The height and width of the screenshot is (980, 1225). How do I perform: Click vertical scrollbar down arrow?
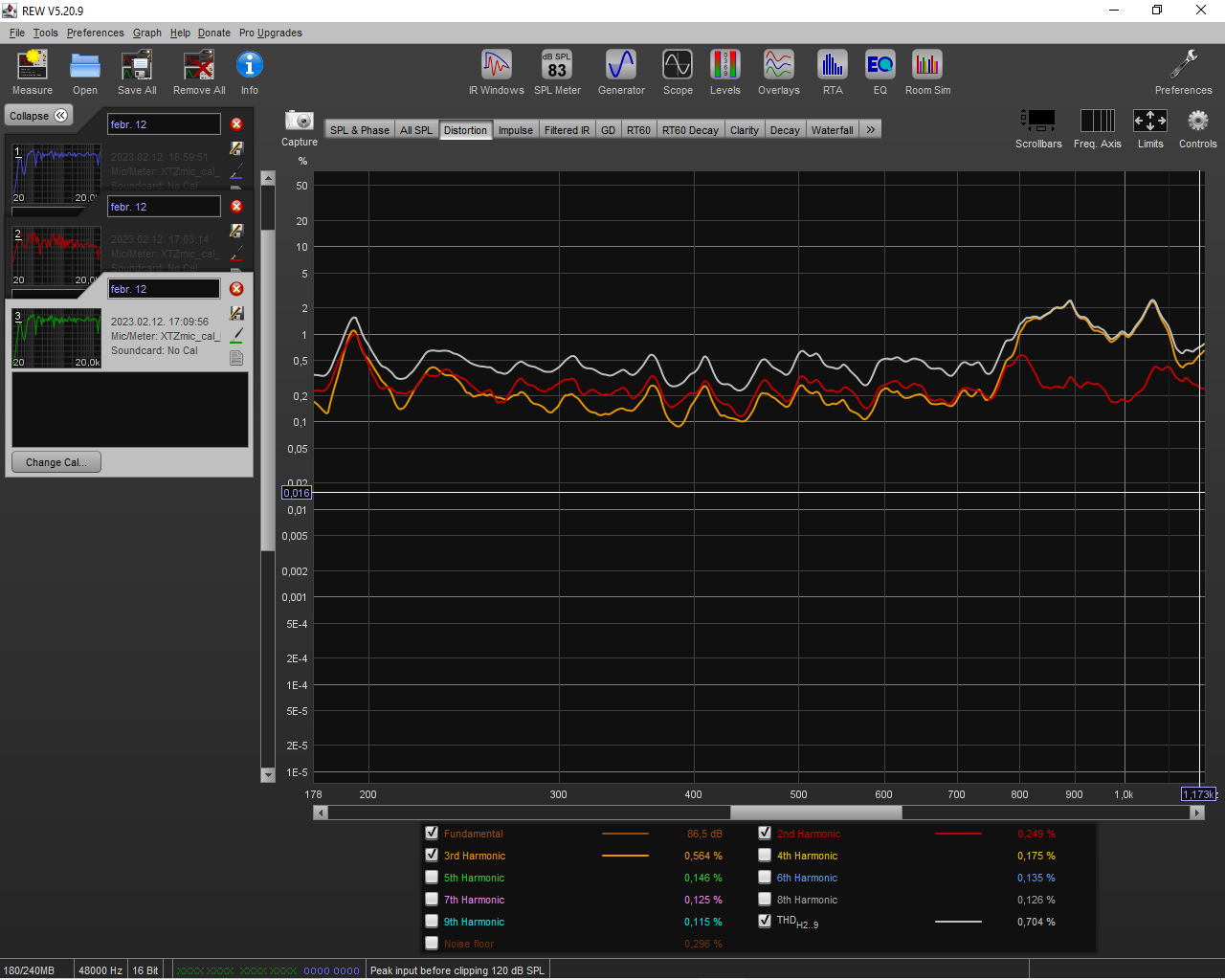click(x=268, y=775)
